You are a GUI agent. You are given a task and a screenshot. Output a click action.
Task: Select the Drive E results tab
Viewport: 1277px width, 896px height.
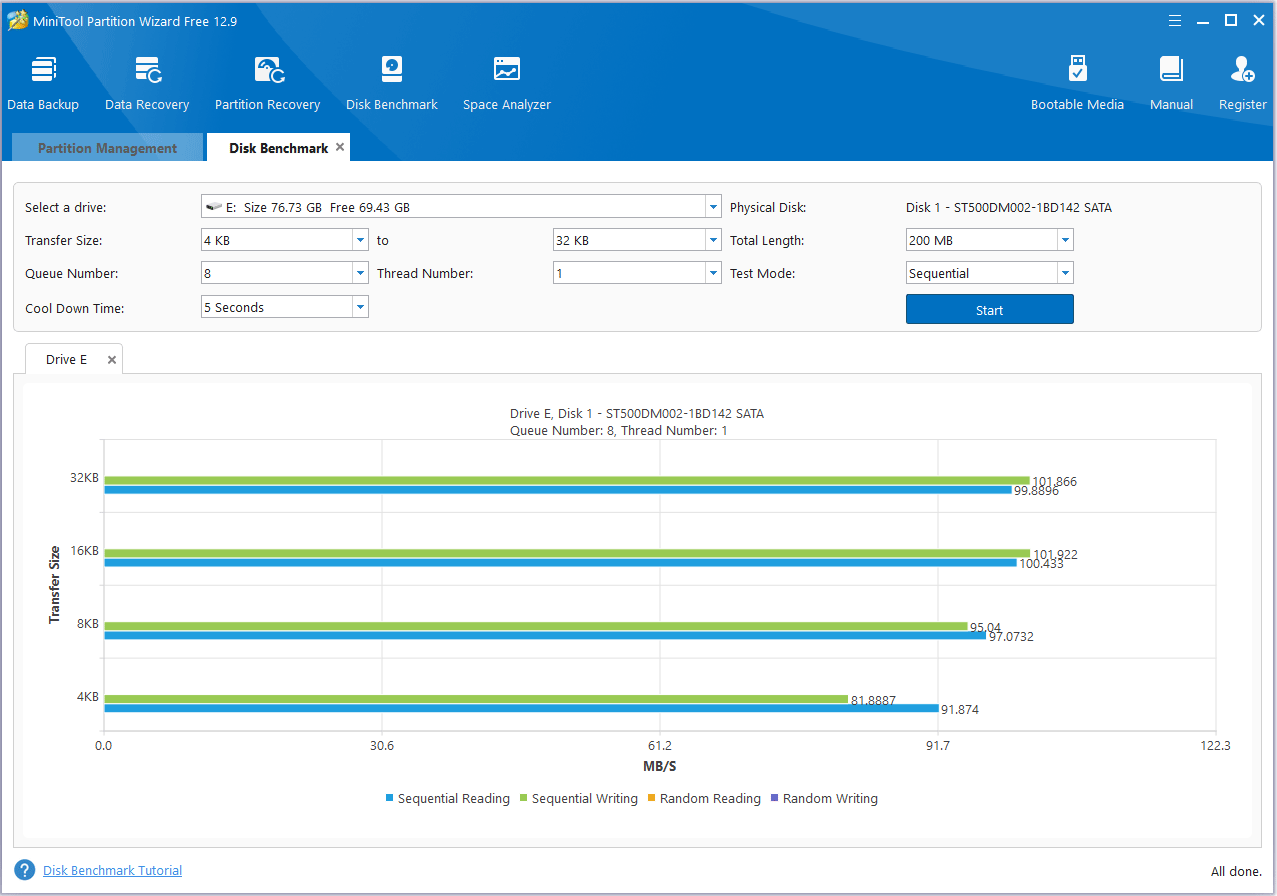[65, 359]
